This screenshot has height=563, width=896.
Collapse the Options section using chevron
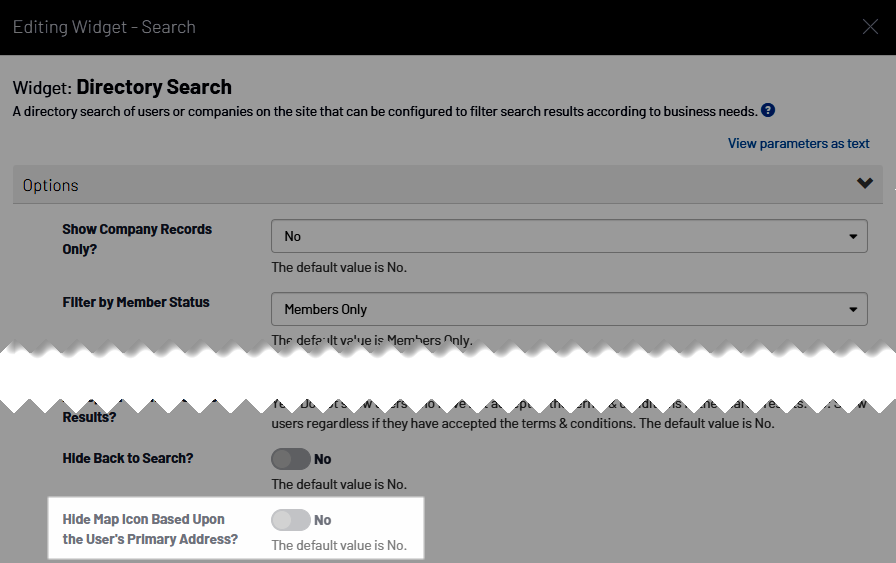tap(865, 184)
